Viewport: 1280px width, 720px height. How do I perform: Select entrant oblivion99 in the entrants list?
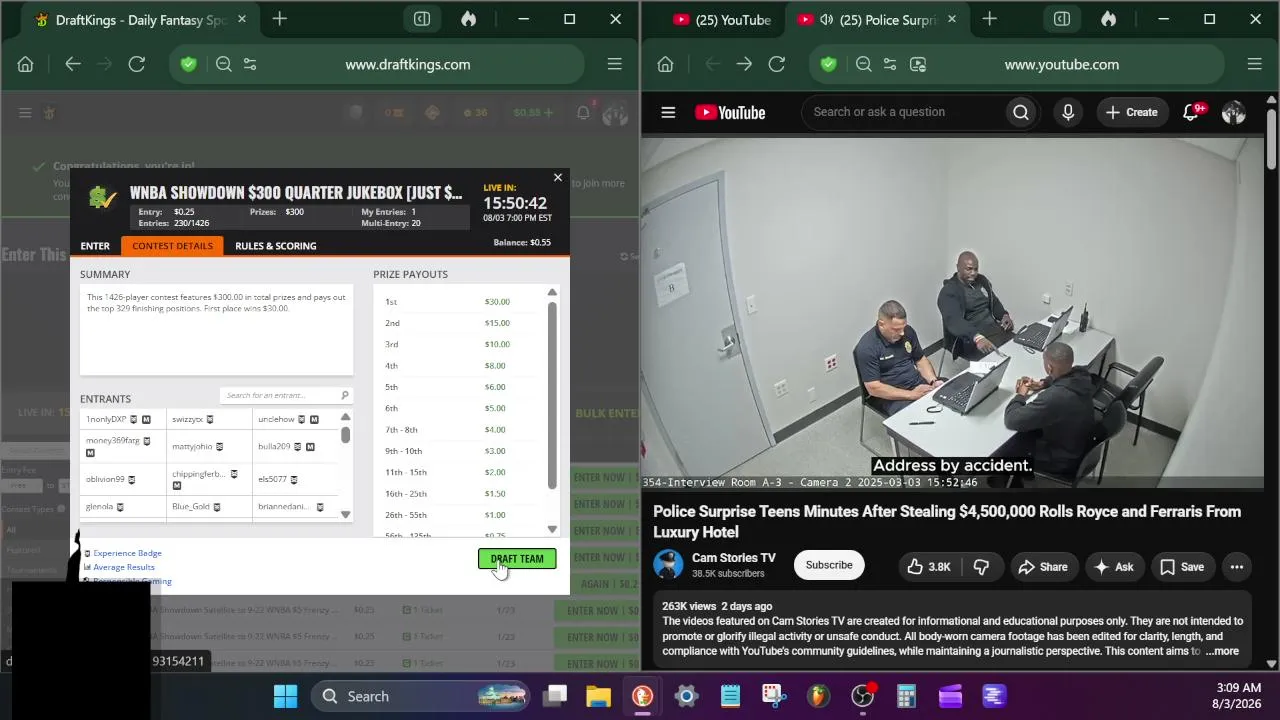click(x=105, y=479)
